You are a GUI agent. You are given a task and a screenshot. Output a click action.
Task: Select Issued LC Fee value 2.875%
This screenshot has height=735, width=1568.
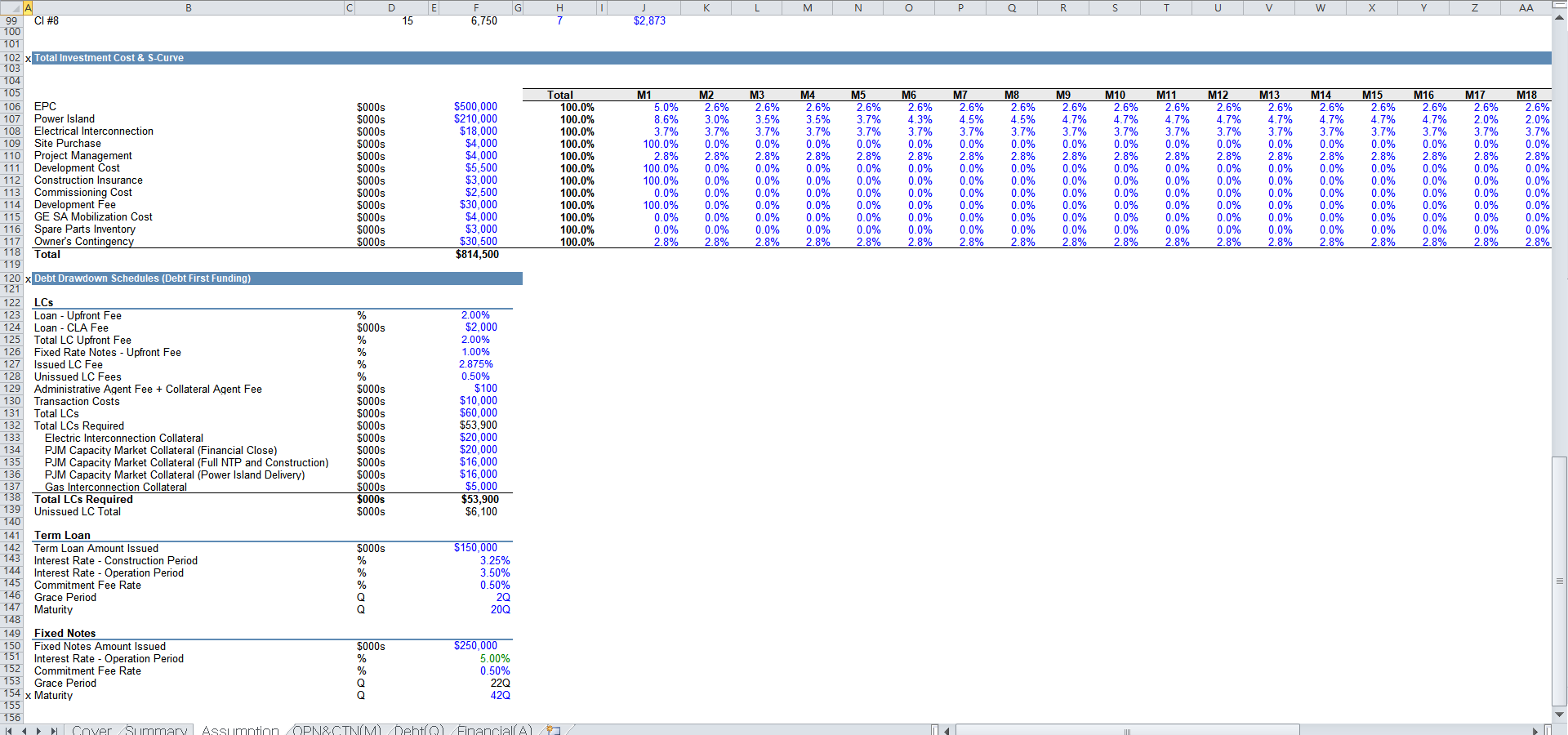click(475, 364)
